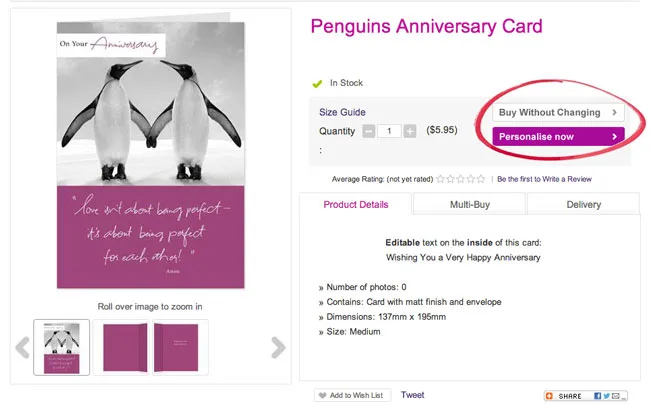Click the Tweet link

[412, 395]
